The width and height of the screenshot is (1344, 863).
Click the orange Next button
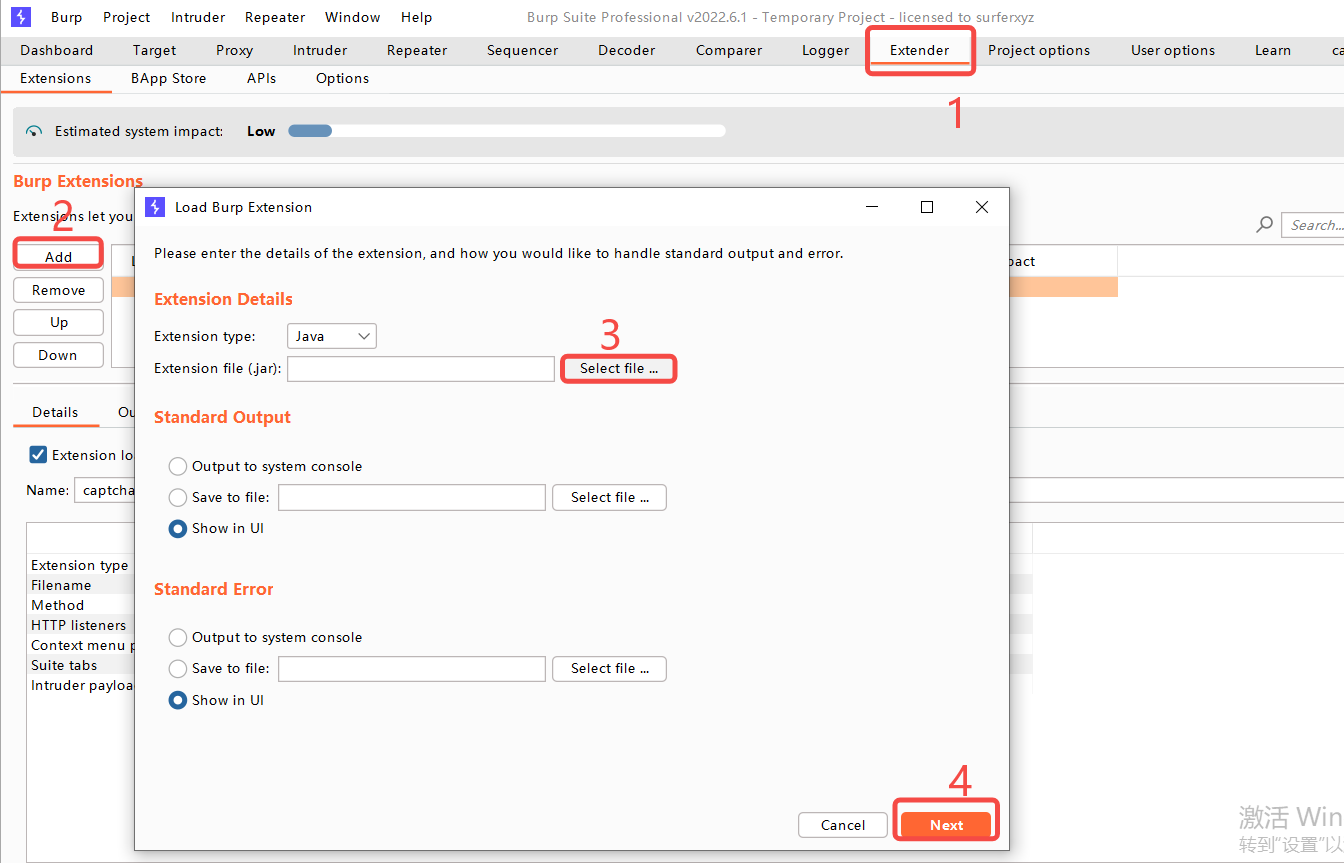pyautogui.click(x=946, y=825)
